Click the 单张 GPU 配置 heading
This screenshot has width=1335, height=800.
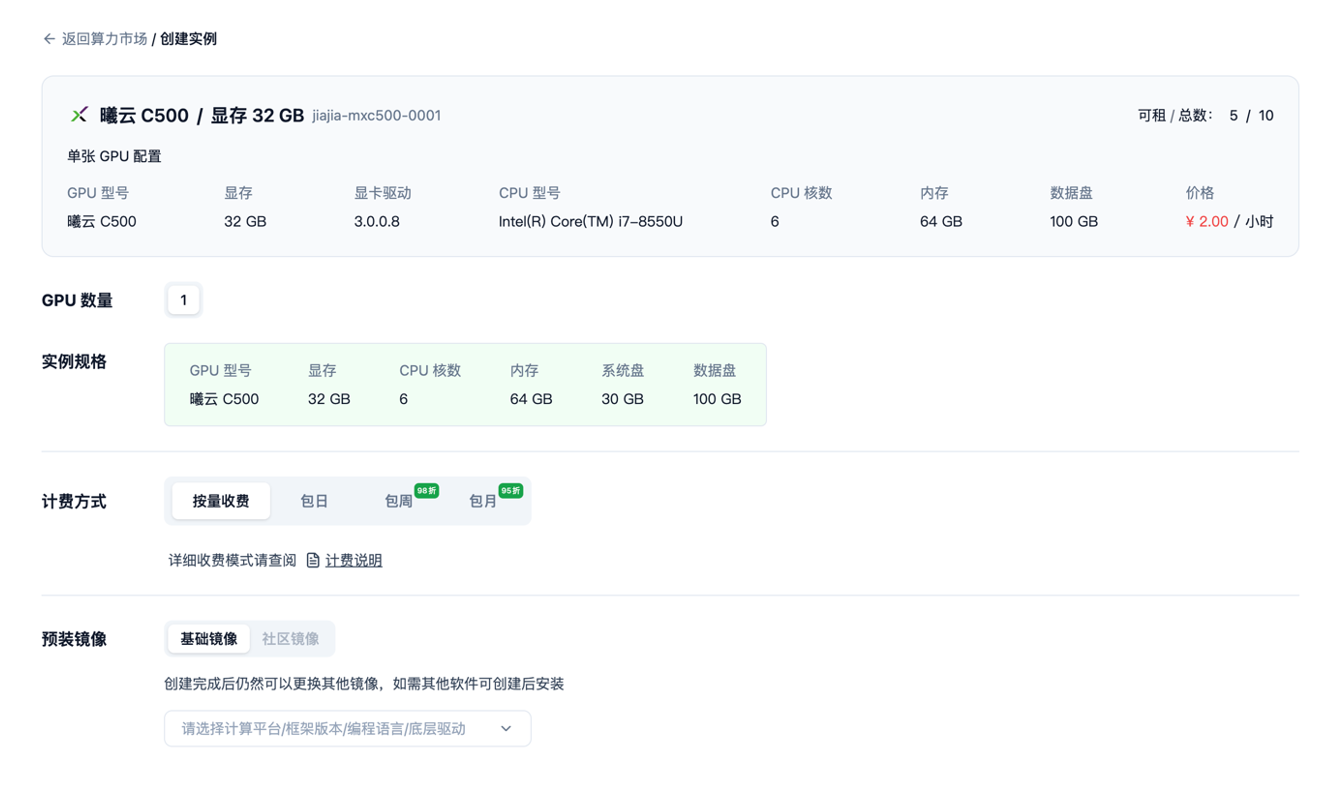click(114, 156)
